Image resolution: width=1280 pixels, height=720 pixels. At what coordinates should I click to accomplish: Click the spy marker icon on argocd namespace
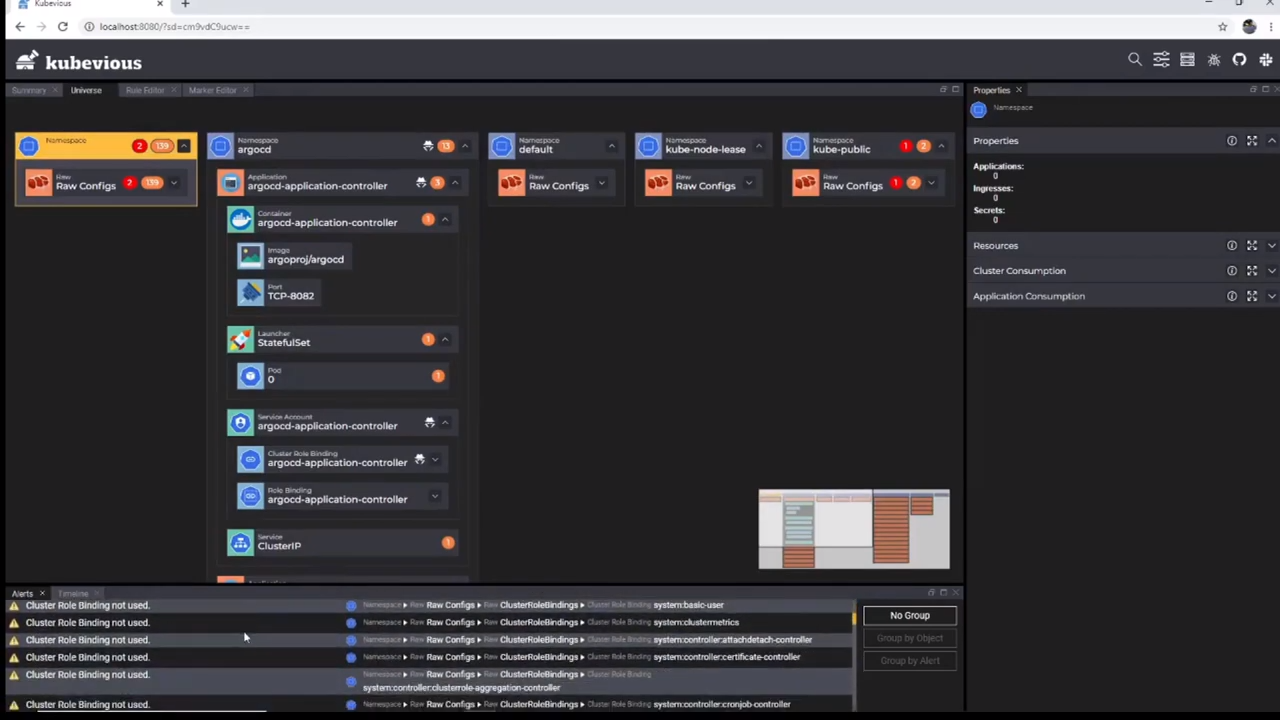[x=428, y=147]
